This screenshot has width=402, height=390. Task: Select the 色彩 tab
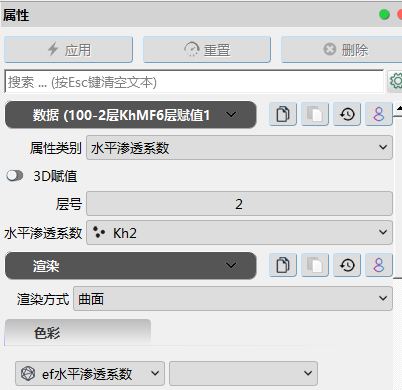pyautogui.click(x=78, y=332)
